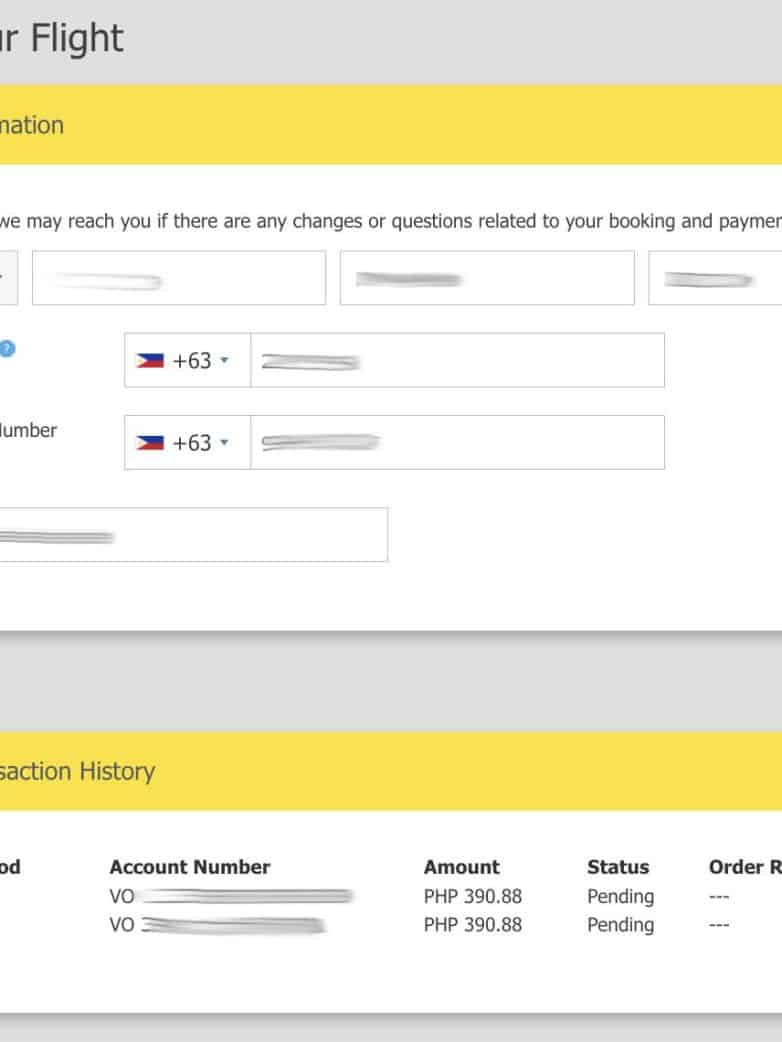Click the first name input field
This screenshot has height=1042, width=782.
pyautogui.click(x=178, y=277)
